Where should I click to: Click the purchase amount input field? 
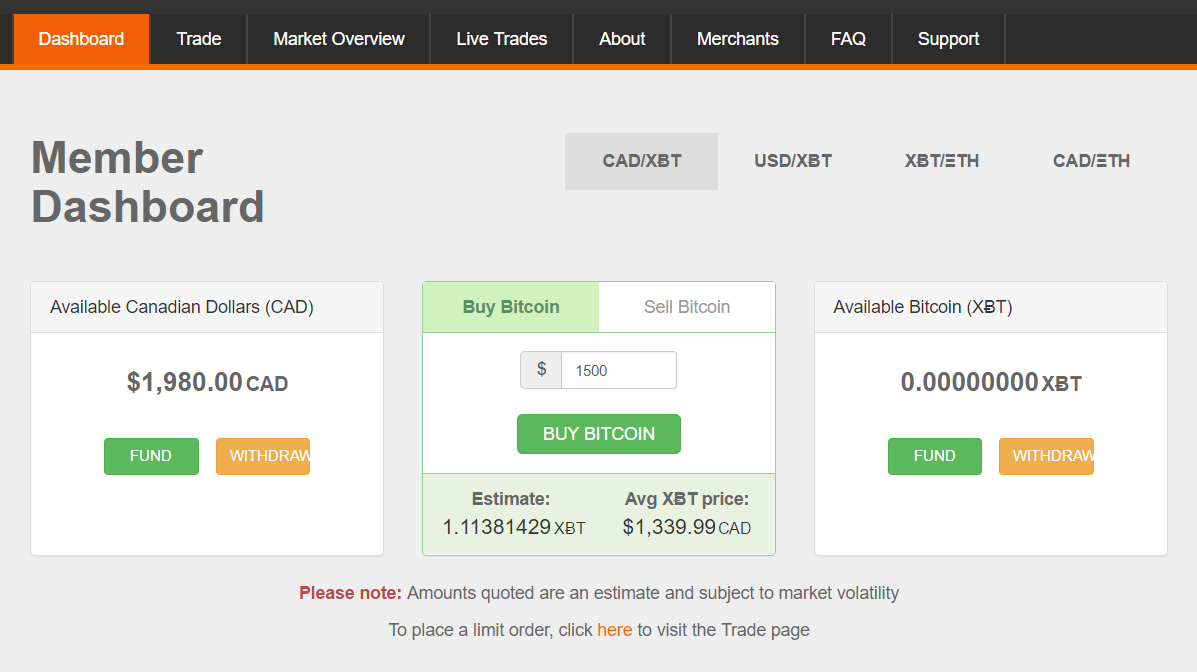point(618,370)
